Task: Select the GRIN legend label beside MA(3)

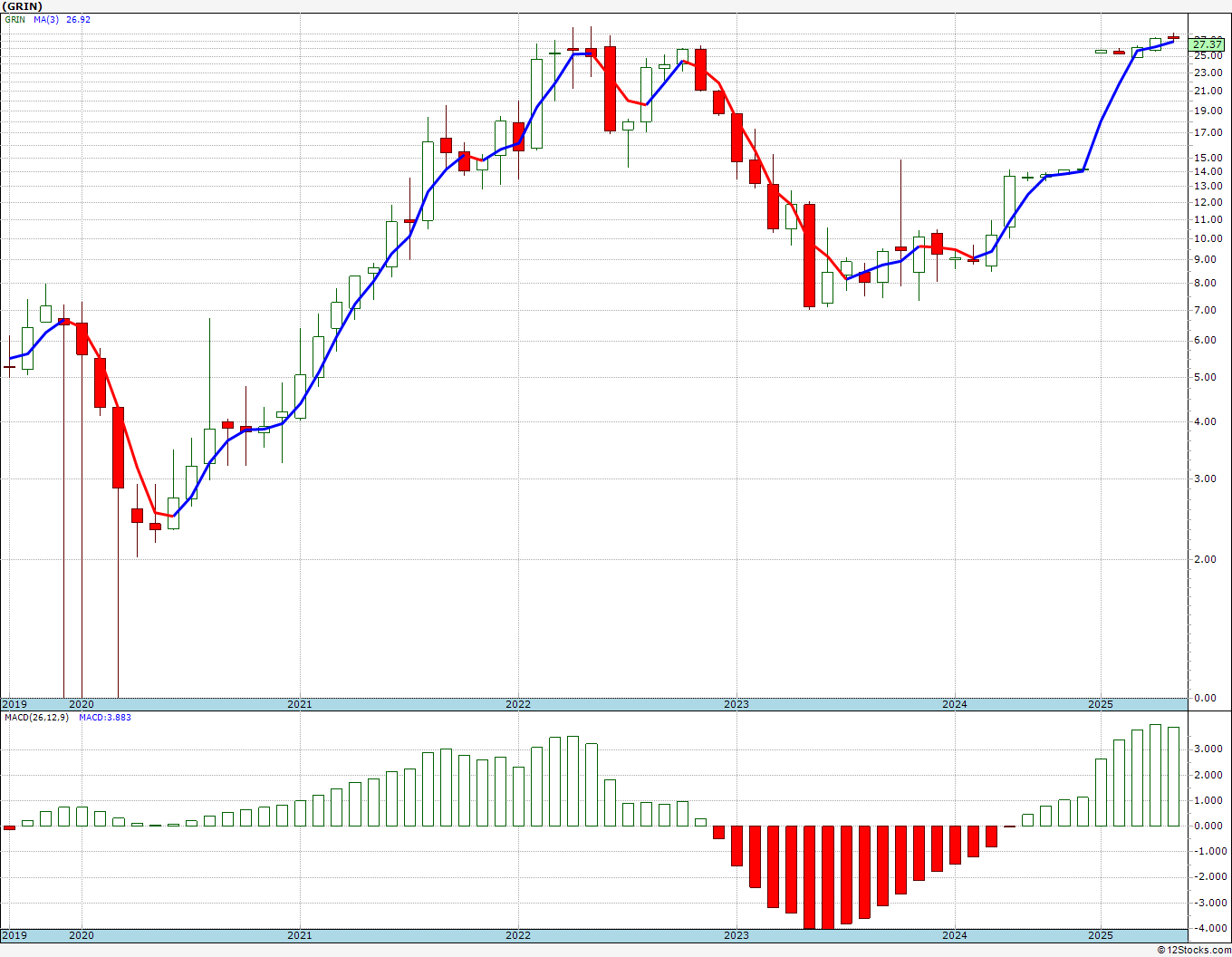Action: click(15, 19)
